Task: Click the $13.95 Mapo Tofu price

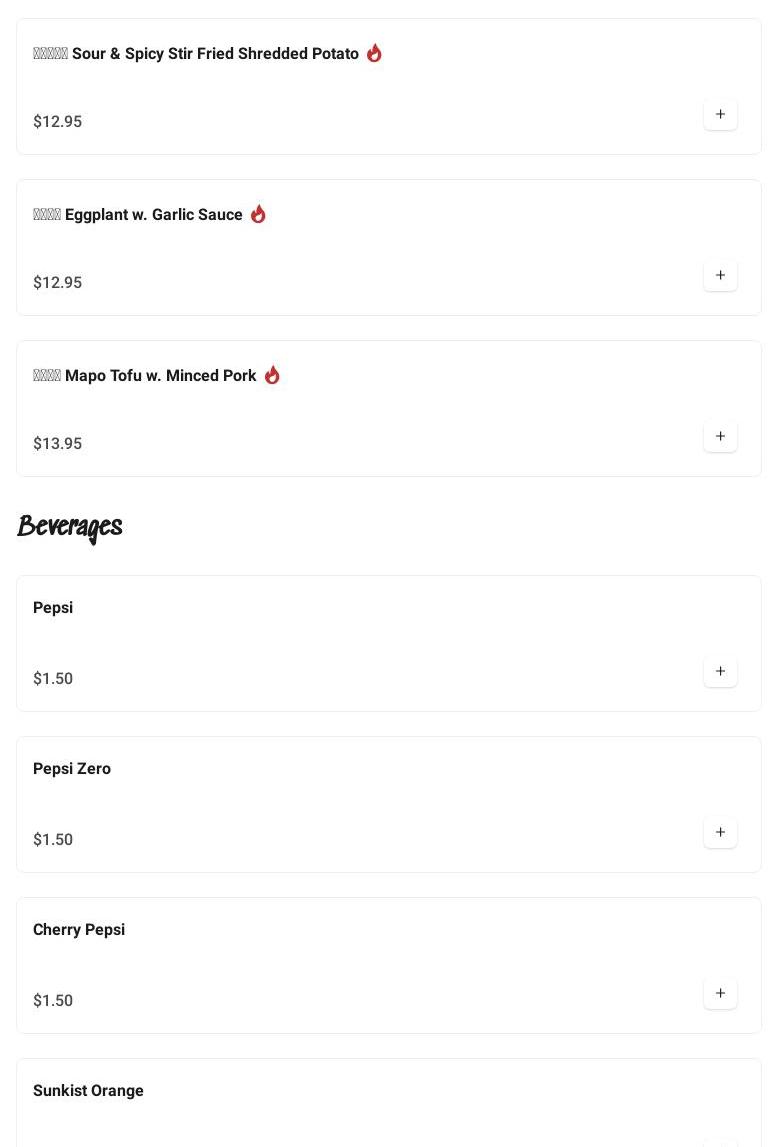Action: 58,444
